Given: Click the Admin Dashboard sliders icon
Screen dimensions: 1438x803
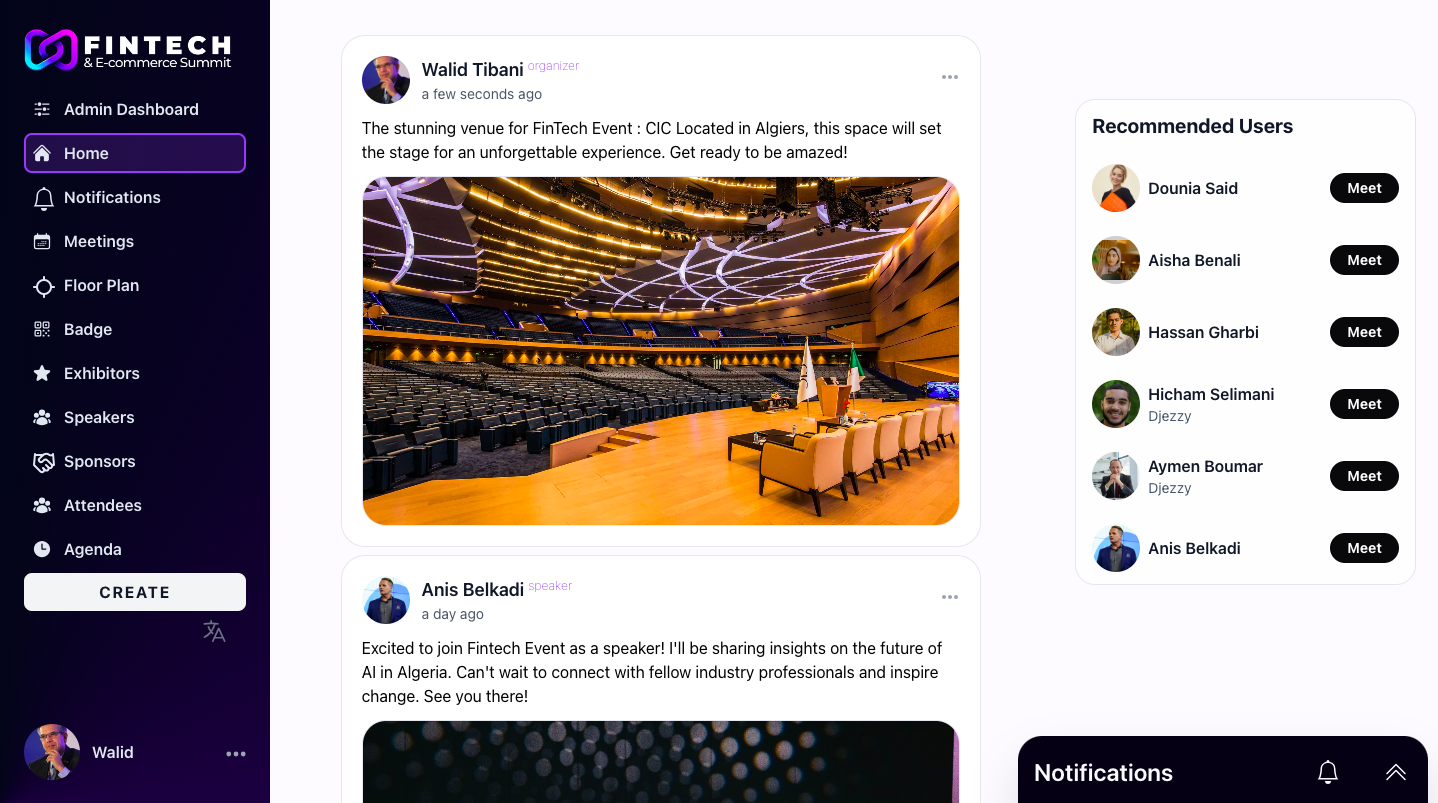Looking at the screenshot, I should click(x=42, y=109).
